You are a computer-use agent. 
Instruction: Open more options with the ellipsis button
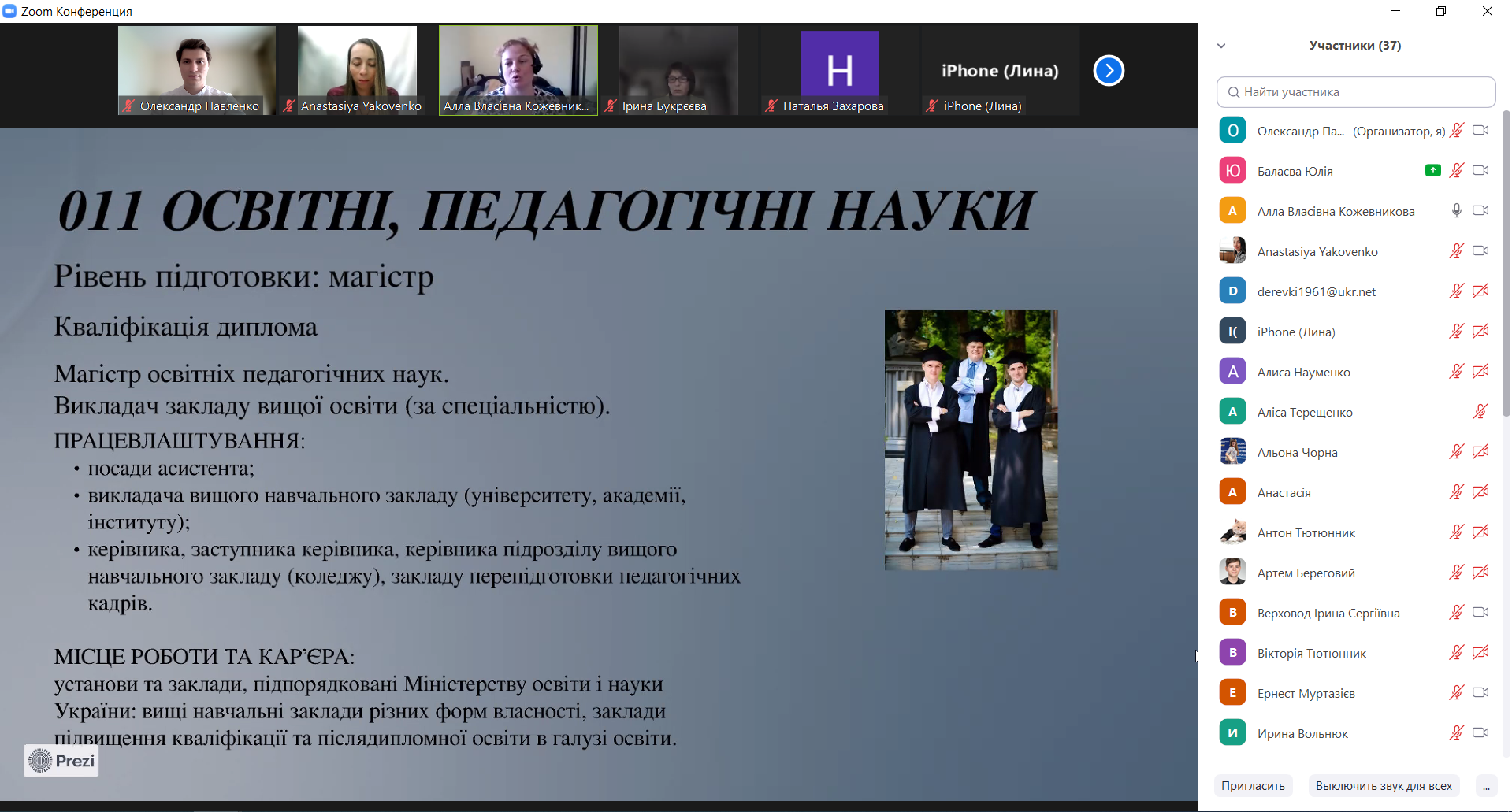[1486, 786]
